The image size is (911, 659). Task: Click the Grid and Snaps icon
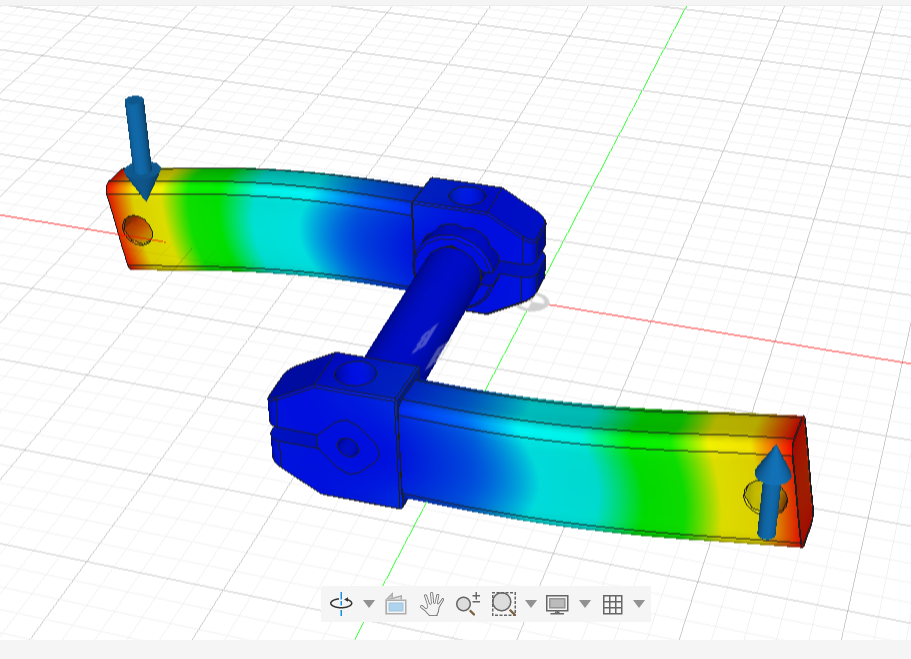point(613,604)
